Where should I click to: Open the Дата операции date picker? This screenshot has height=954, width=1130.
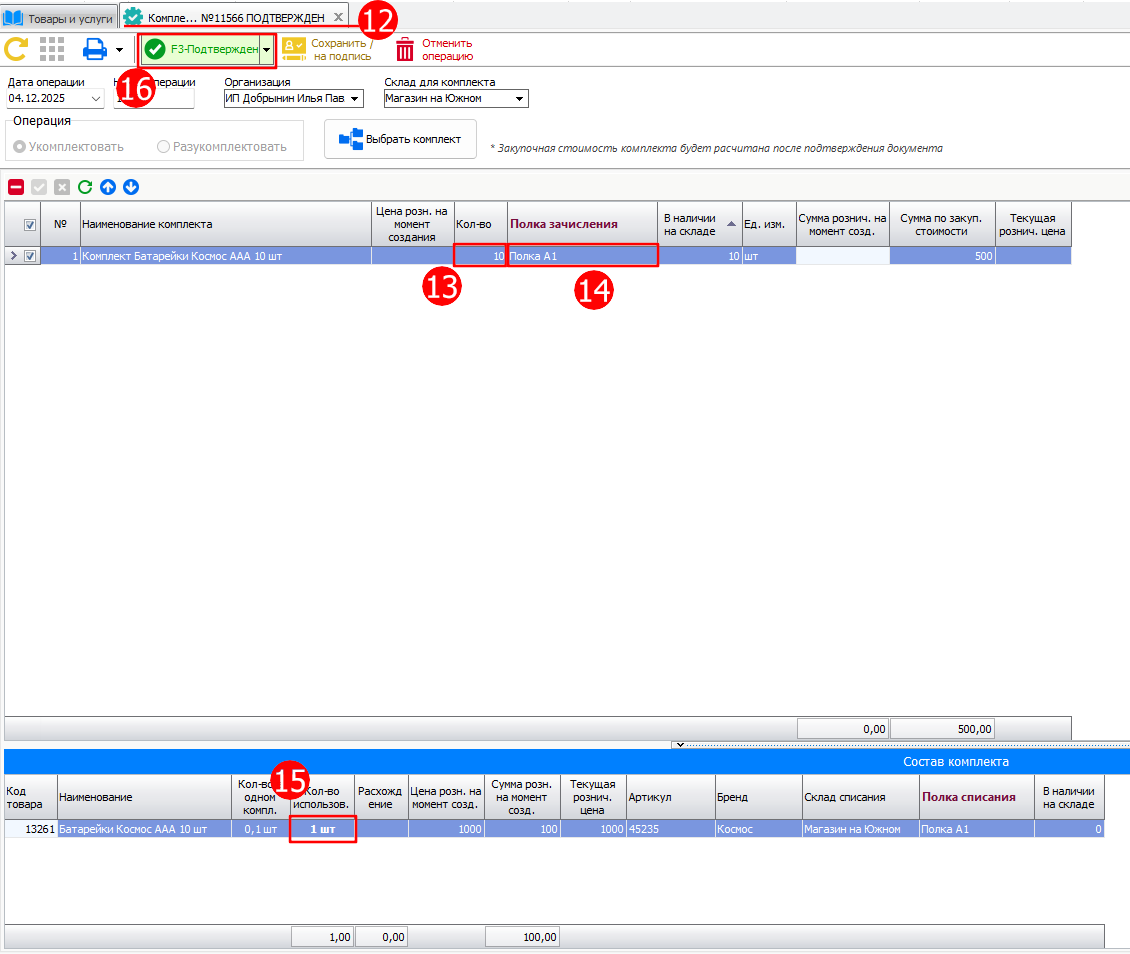point(96,99)
